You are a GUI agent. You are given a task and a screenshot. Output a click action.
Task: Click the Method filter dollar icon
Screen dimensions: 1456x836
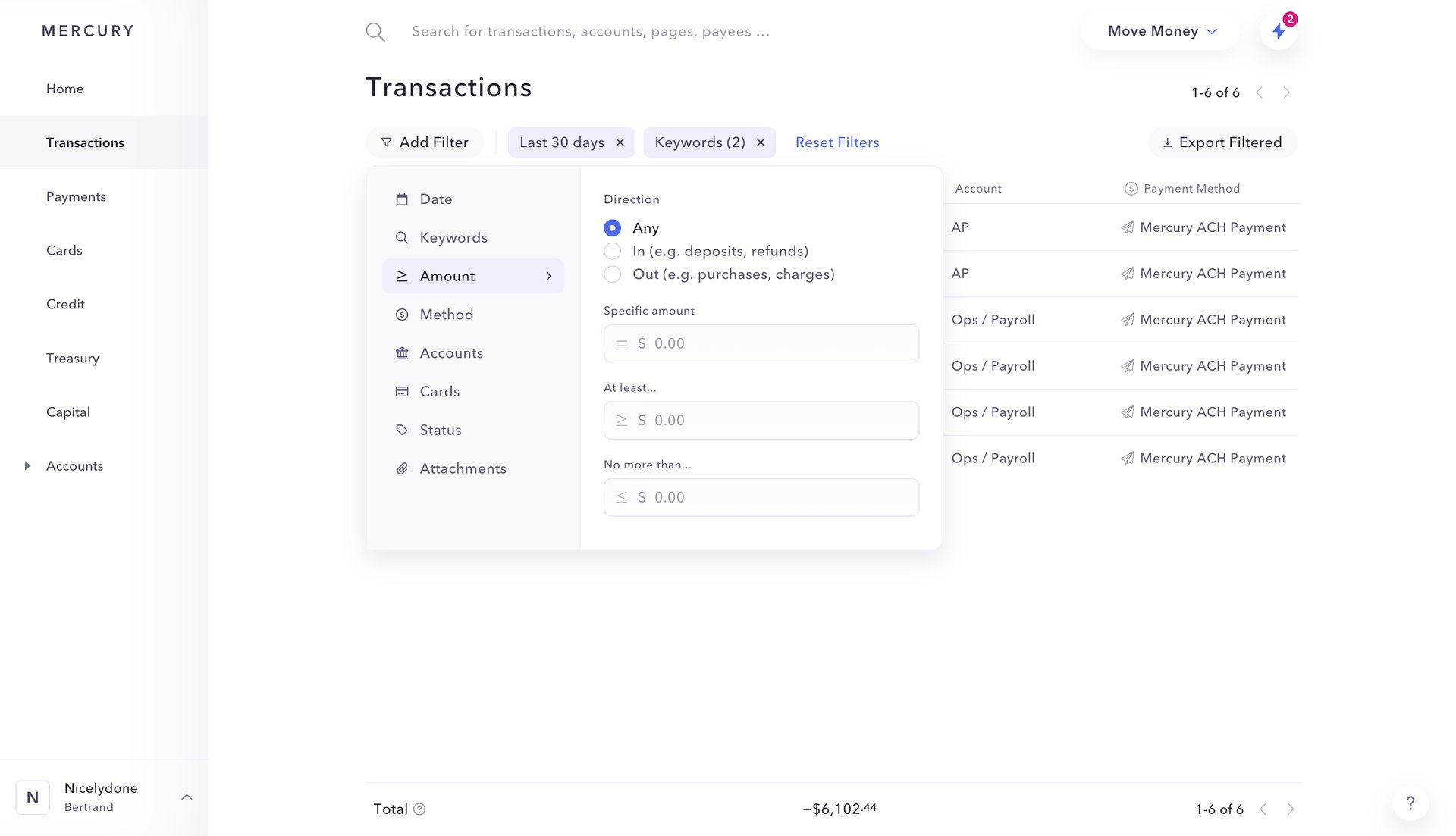click(x=402, y=314)
